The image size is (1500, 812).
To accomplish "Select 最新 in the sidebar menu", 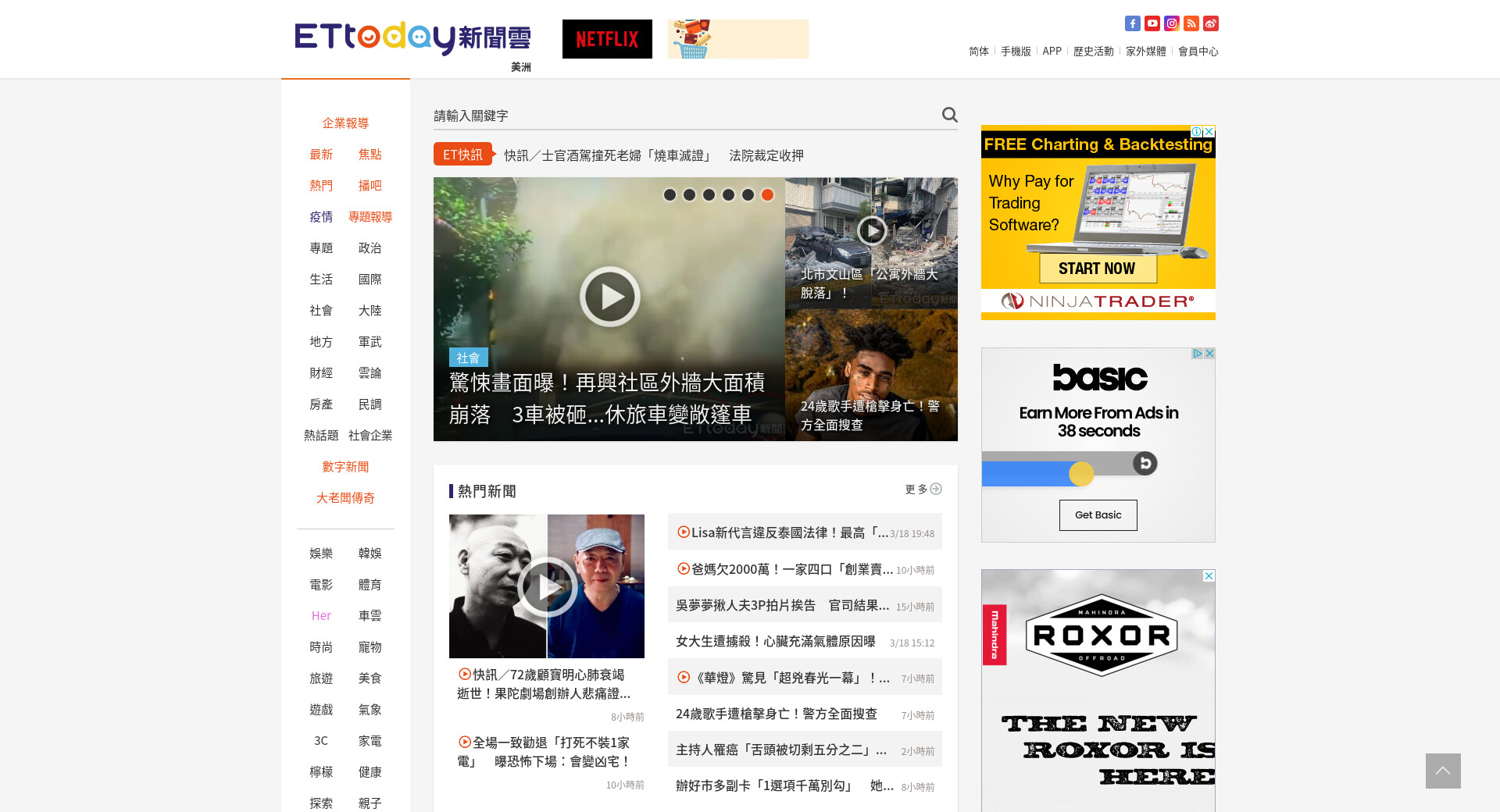I will [x=321, y=155].
